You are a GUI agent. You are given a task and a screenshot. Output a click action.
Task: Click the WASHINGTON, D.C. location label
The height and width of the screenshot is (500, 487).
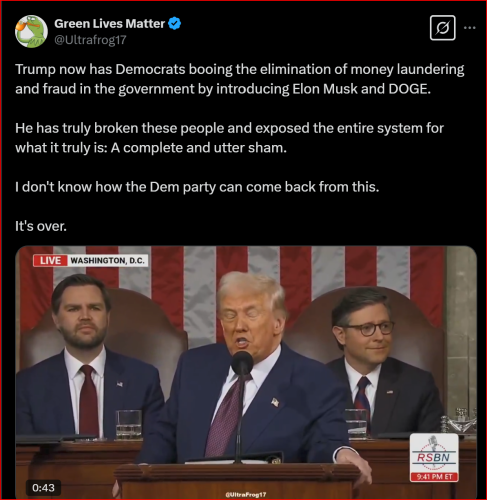point(108,260)
